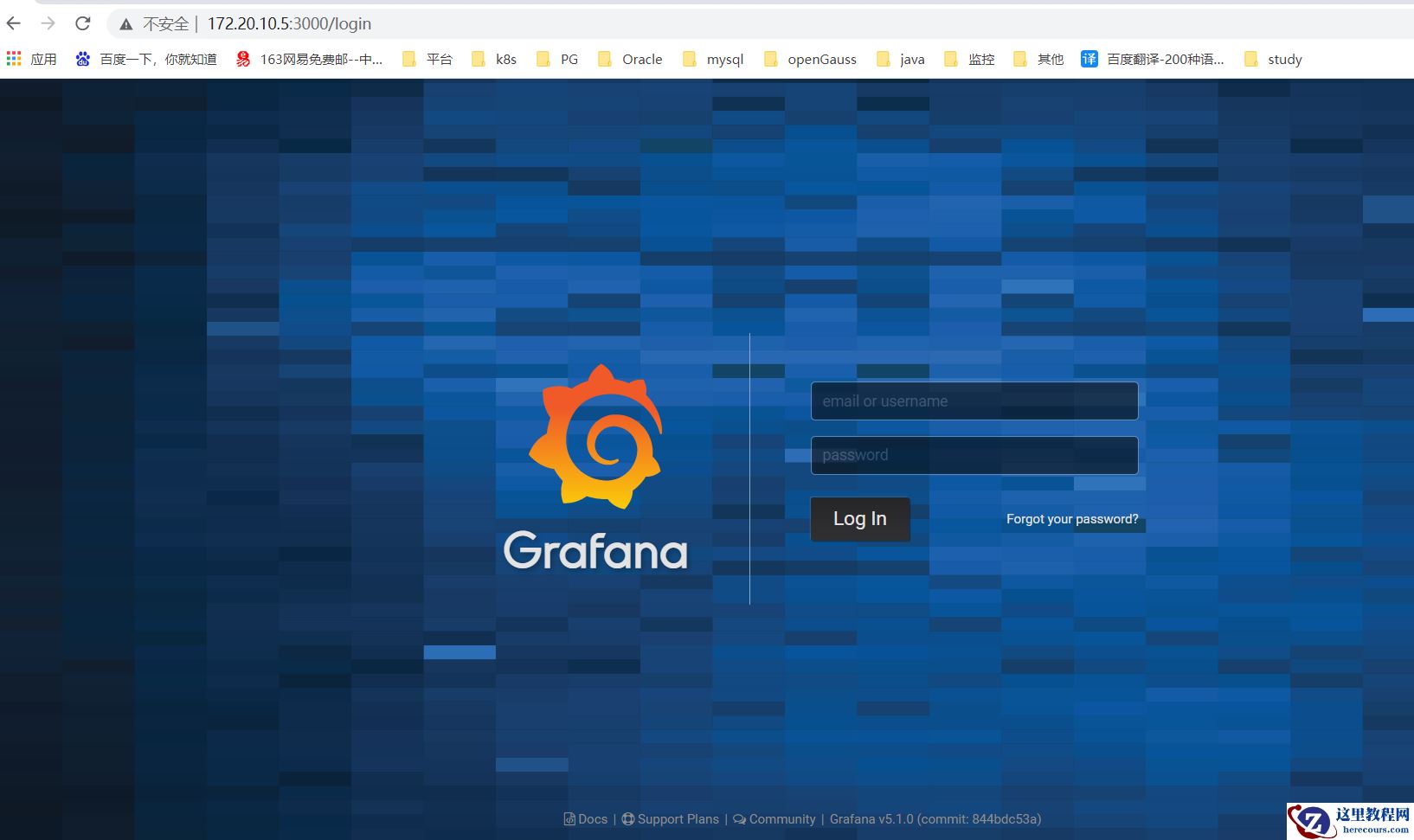Image resolution: width=1414 pixels, height=840 pixels.
Task: Open the 其他 bookmark folder
Action: pos(1038,59)
